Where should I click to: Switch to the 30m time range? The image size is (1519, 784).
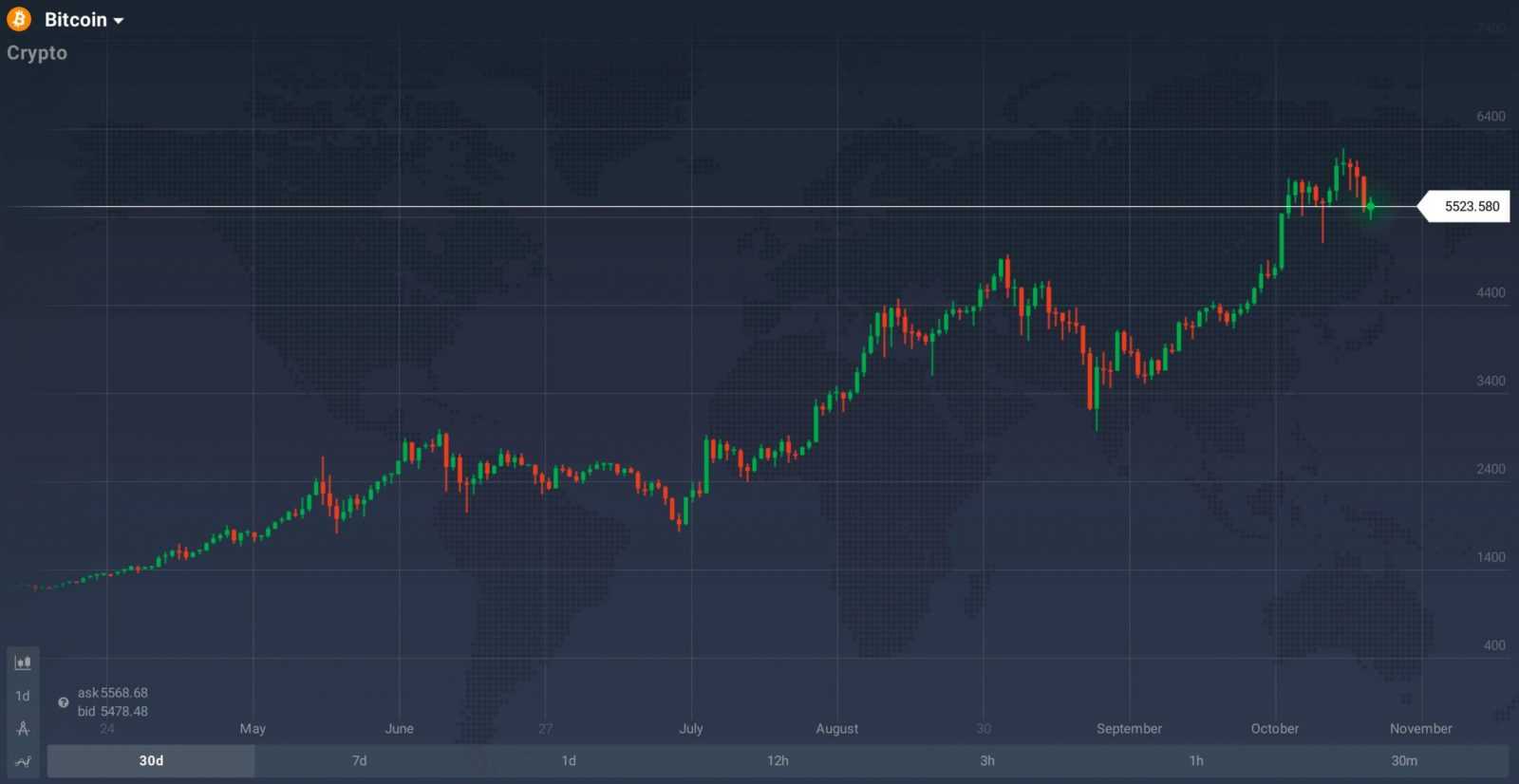coord(1404,760)
